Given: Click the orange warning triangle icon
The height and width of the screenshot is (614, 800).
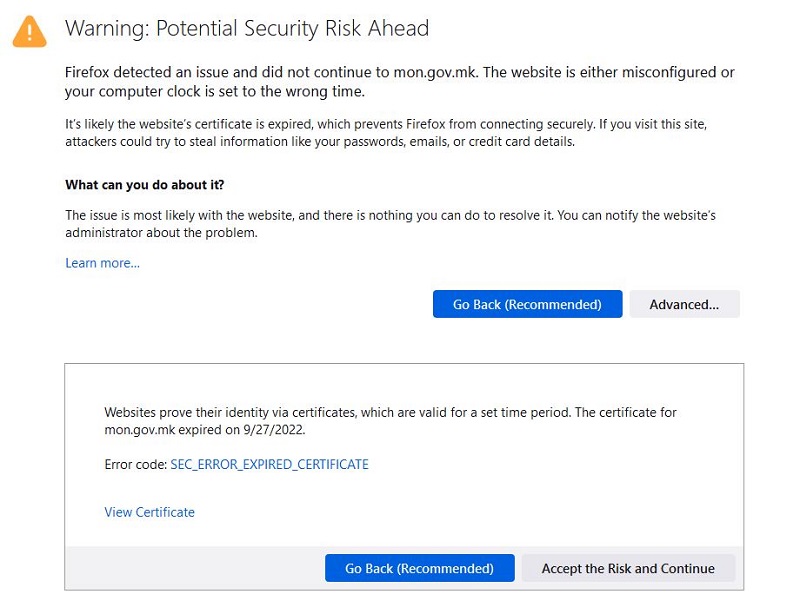Looking at the screenshot, I should 30,30.
